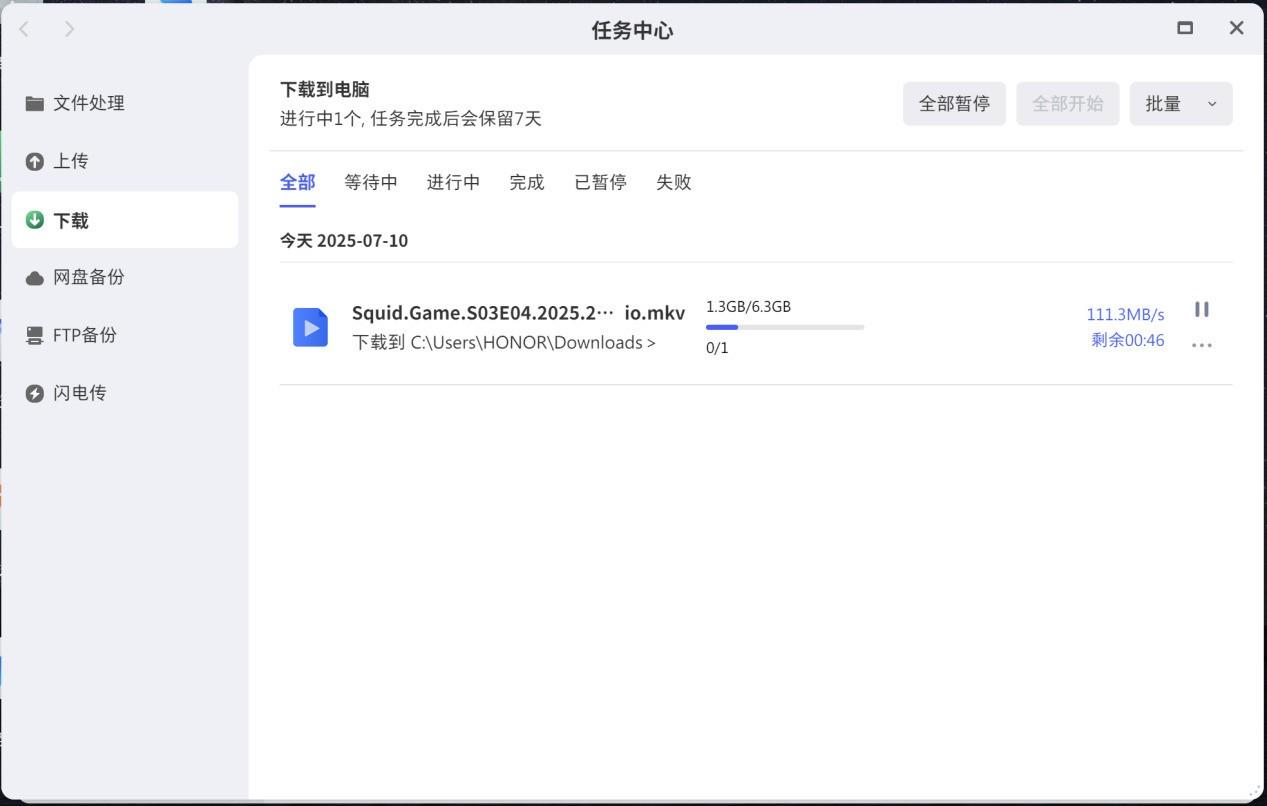Click the 0/1 count text
This screenshot has height=806, width=1267.
click(x=717, y=348)
